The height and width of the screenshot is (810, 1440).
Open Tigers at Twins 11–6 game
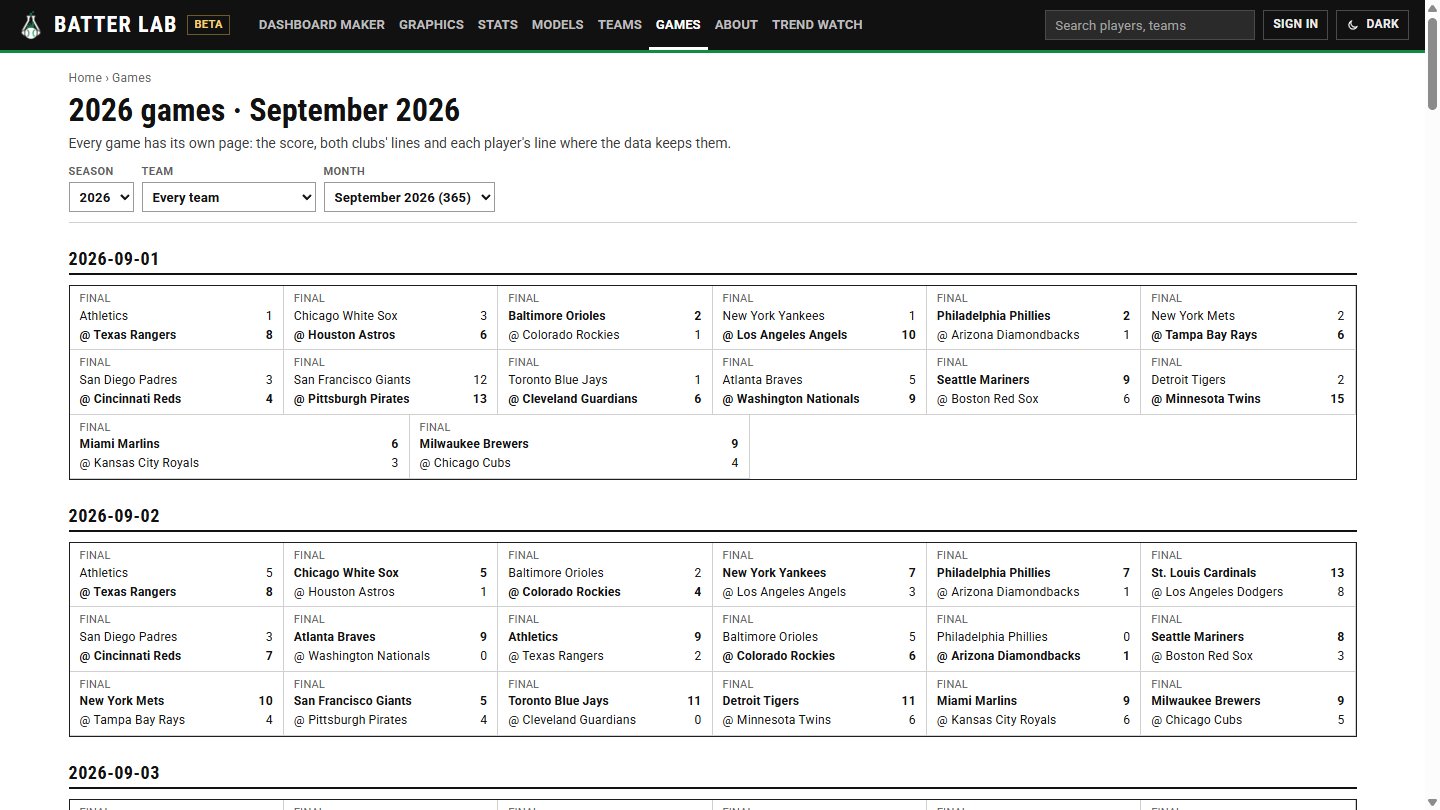[x=820, y=702]
